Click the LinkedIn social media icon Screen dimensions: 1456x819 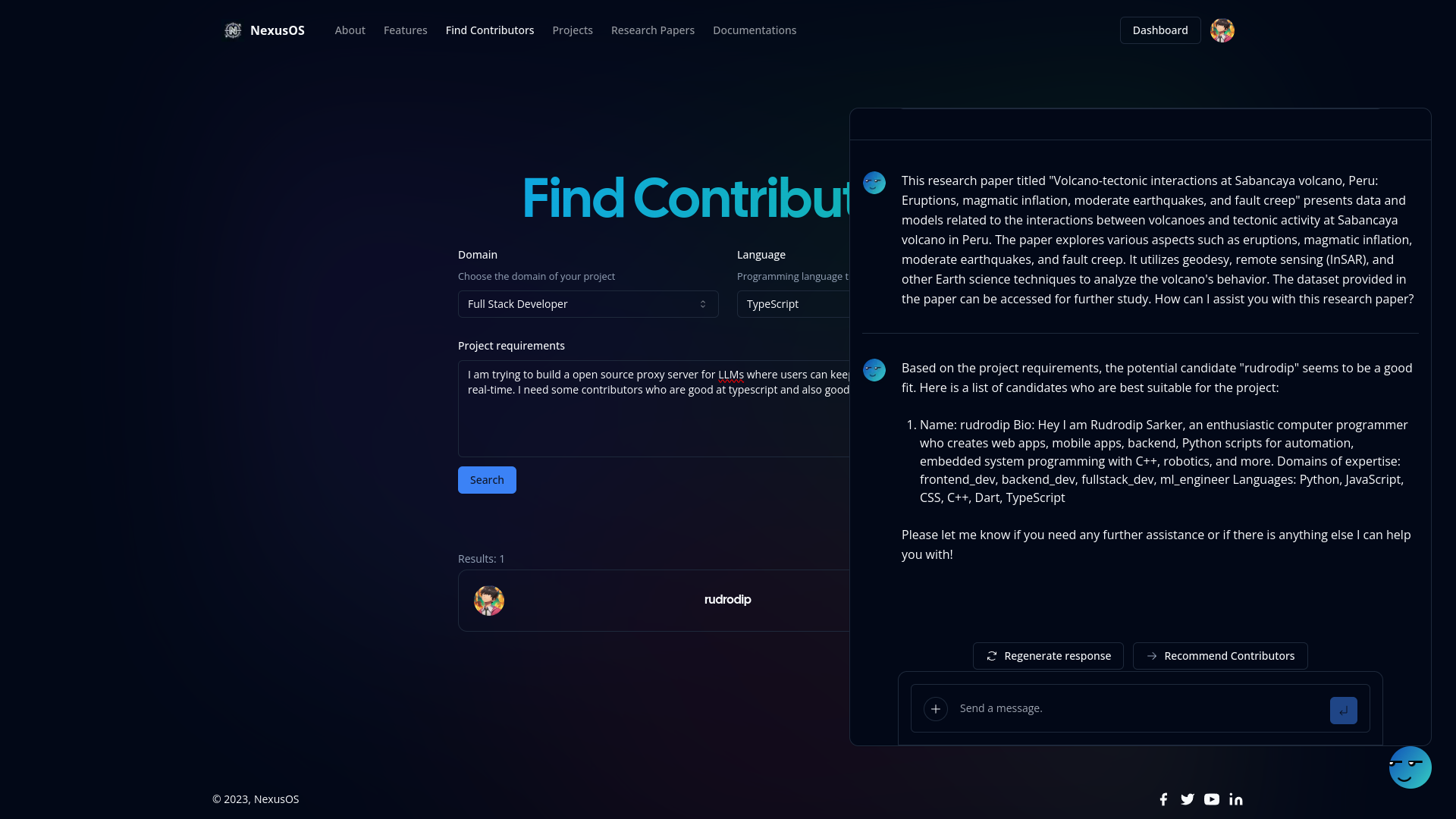pyautogui.click(x=1236, y=798)
